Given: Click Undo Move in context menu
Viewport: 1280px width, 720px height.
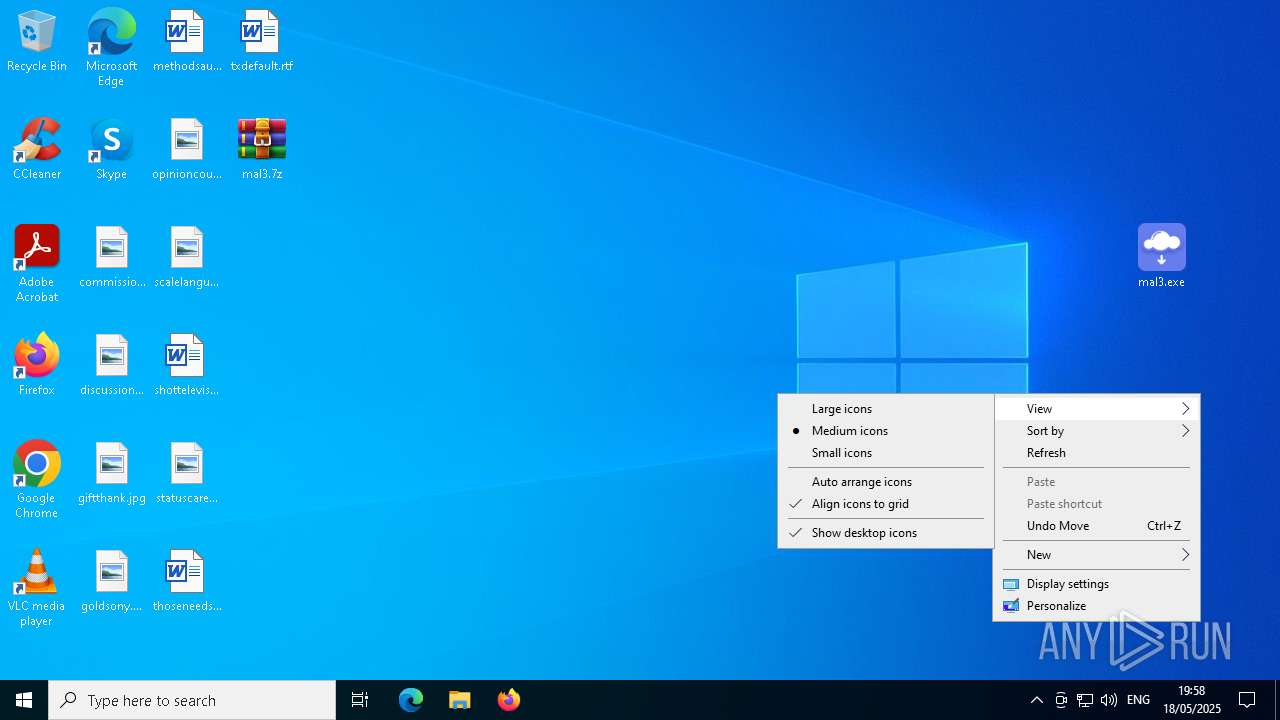Looking at the screenshot, I should tap(1096, 526).
